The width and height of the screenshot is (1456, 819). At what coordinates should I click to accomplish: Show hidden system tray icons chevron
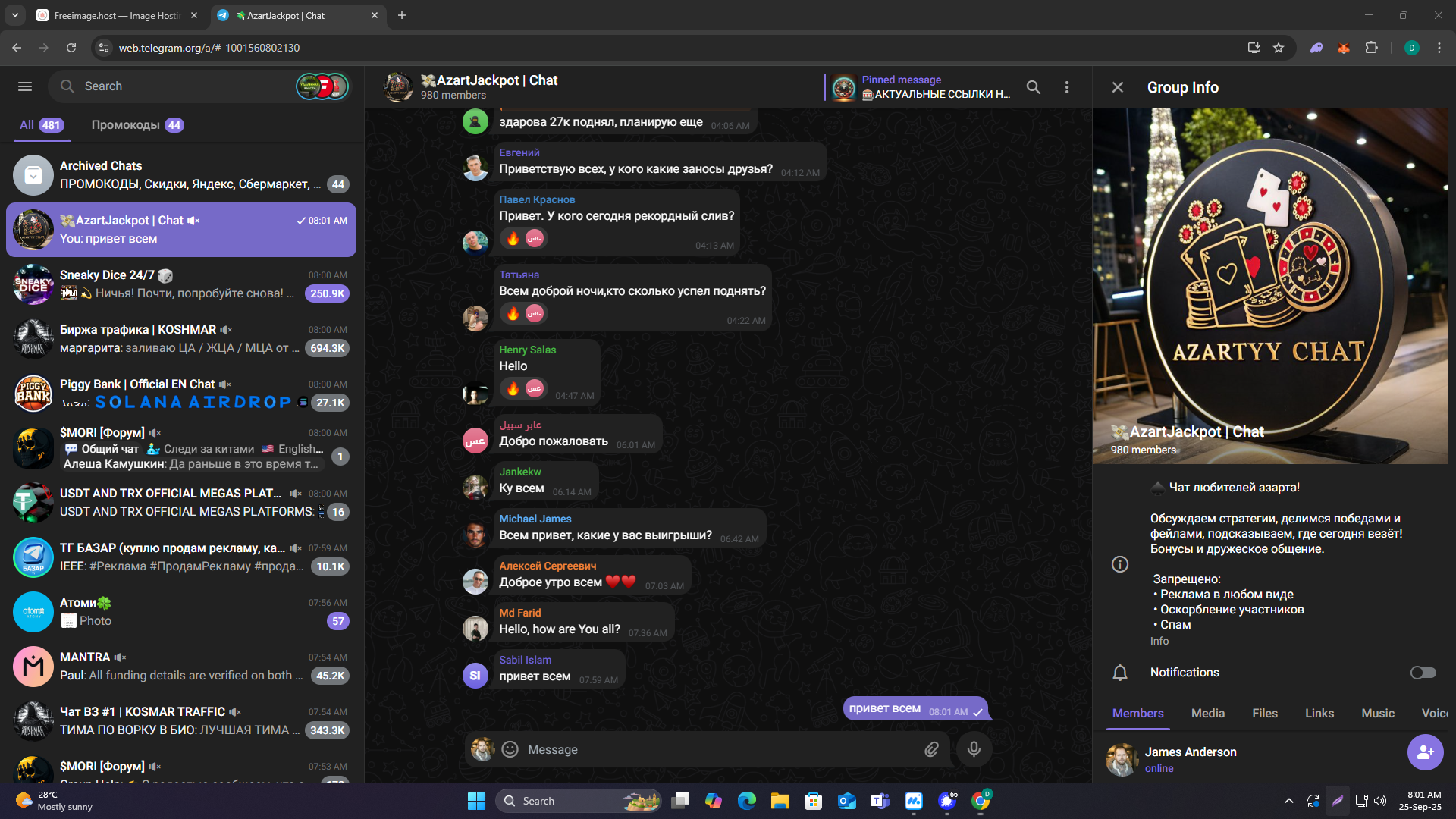coord(1288,801)
